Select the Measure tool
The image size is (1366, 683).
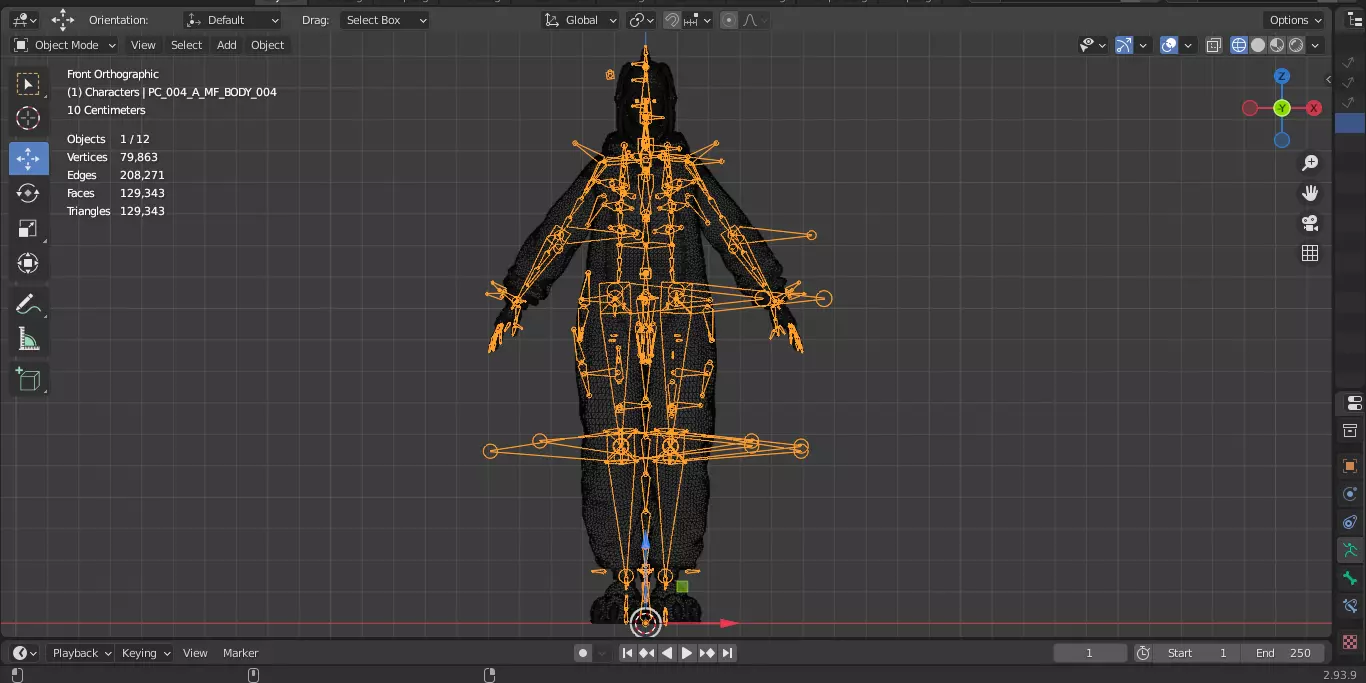28,339
